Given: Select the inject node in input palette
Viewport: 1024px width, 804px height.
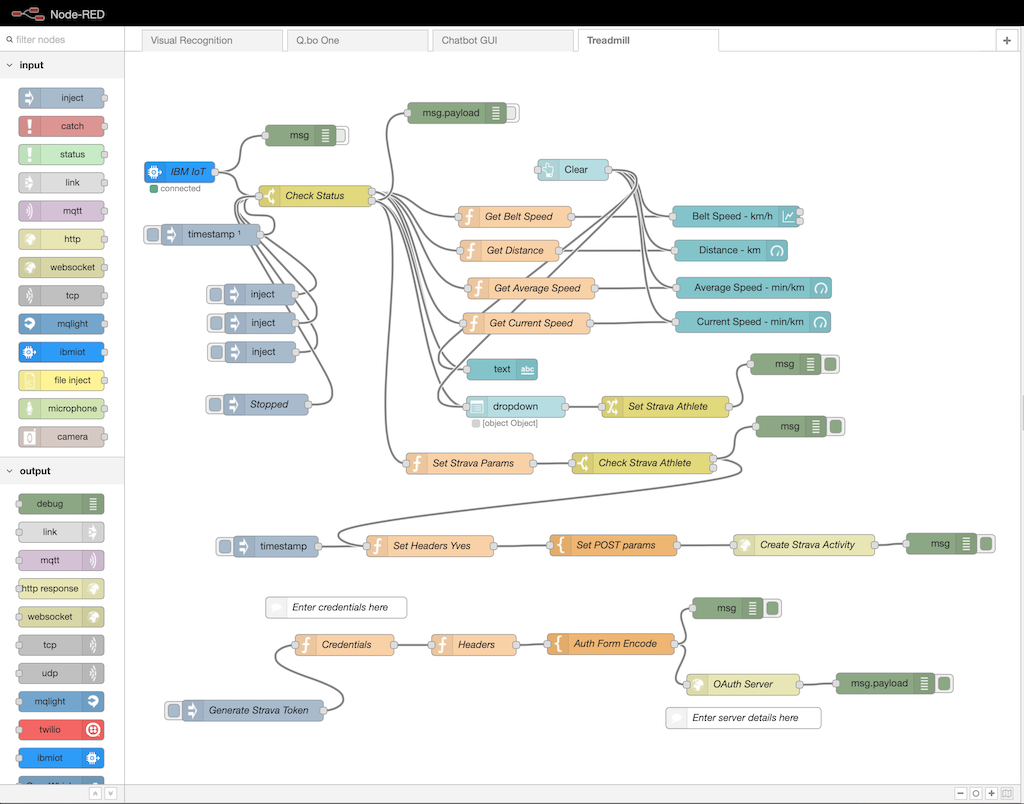Looking at the screenshot, I should point(61,98).
